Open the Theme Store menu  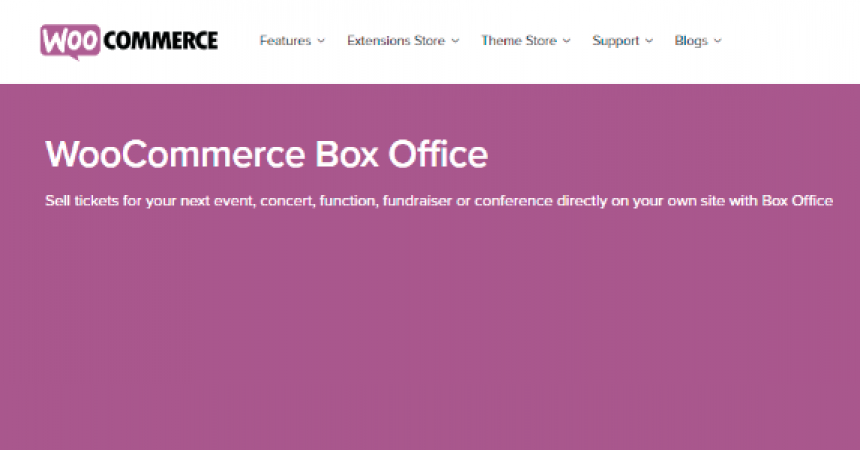point(519,41)
